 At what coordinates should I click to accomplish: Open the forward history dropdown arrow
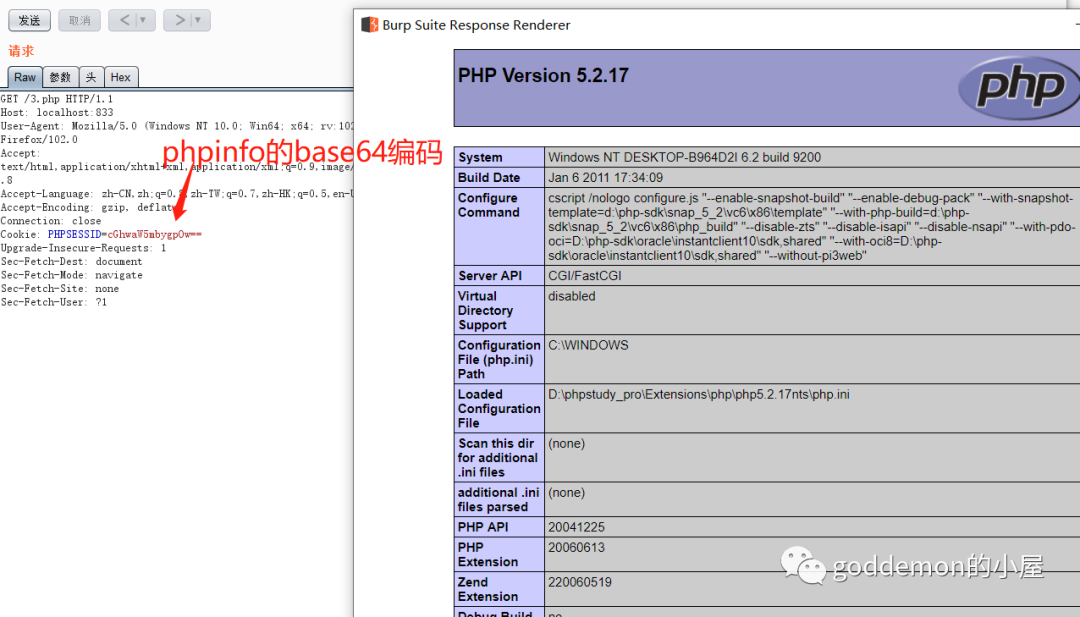click(198, 20)
